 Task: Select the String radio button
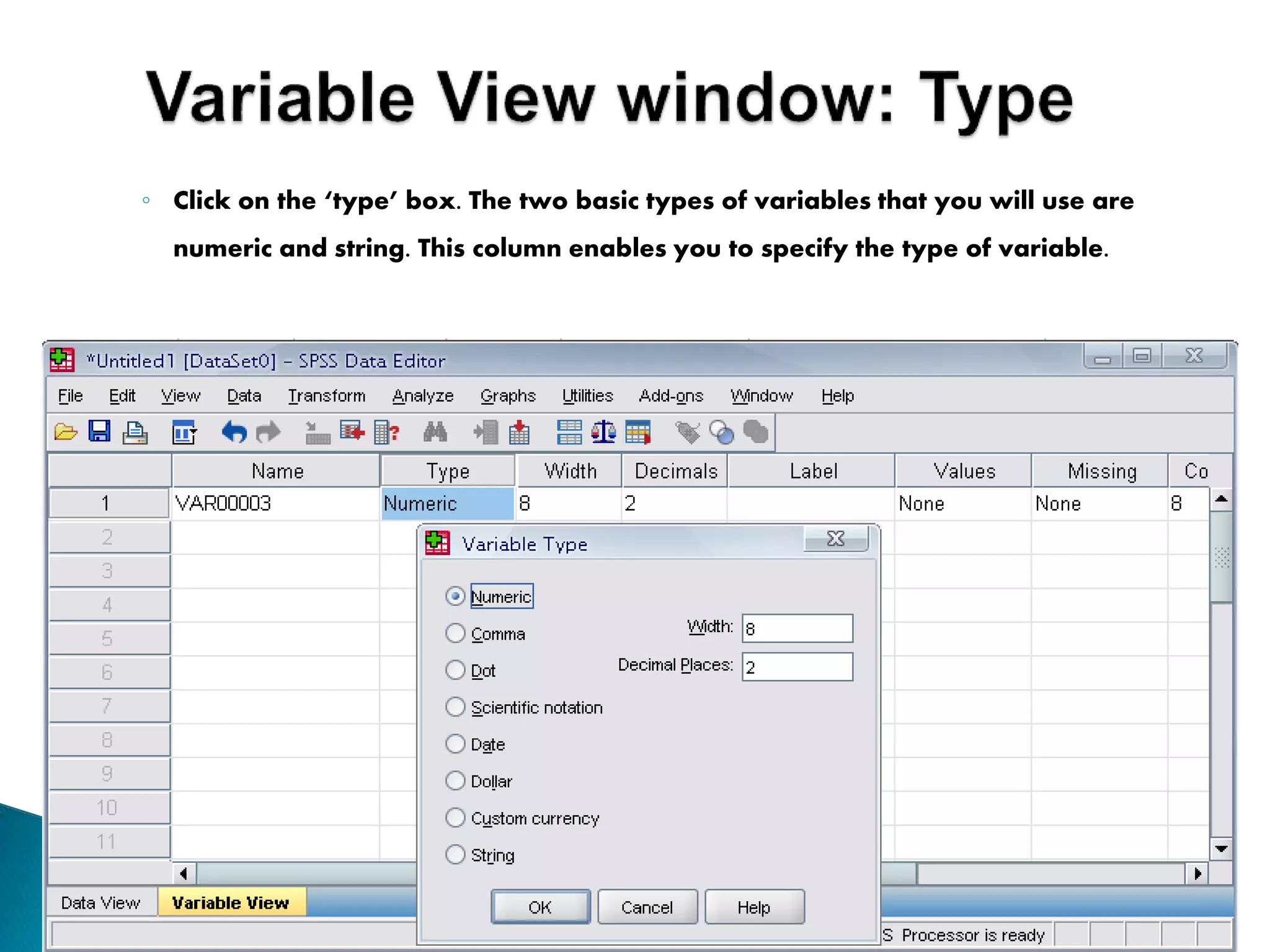456,855
